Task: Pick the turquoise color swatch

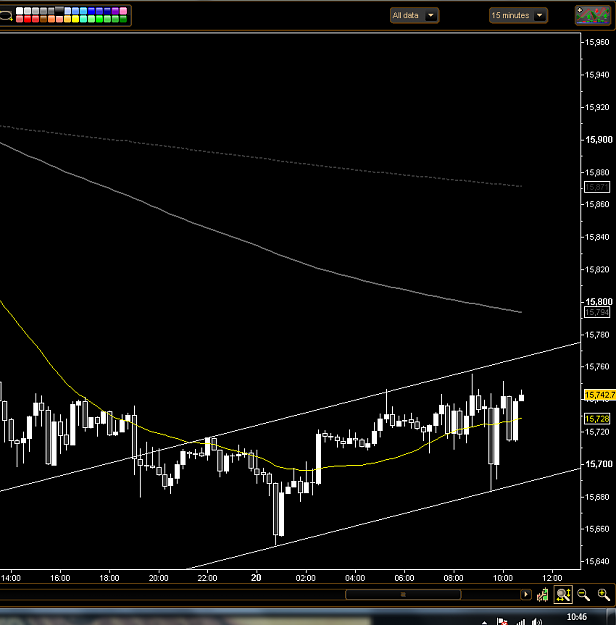Action: coord(83,19)
